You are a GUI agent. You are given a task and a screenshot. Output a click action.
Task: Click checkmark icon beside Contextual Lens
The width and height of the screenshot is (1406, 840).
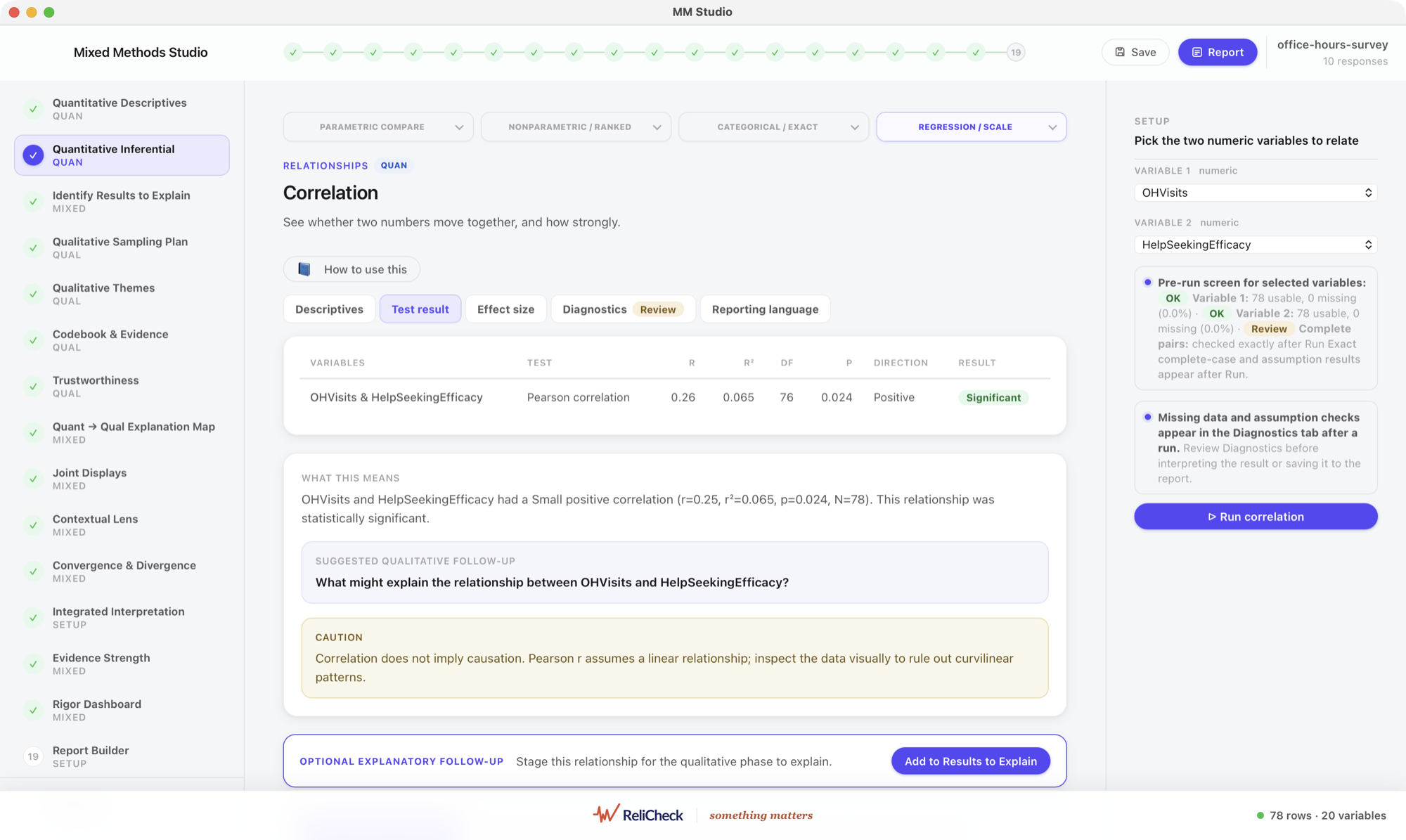click(33, 525)
